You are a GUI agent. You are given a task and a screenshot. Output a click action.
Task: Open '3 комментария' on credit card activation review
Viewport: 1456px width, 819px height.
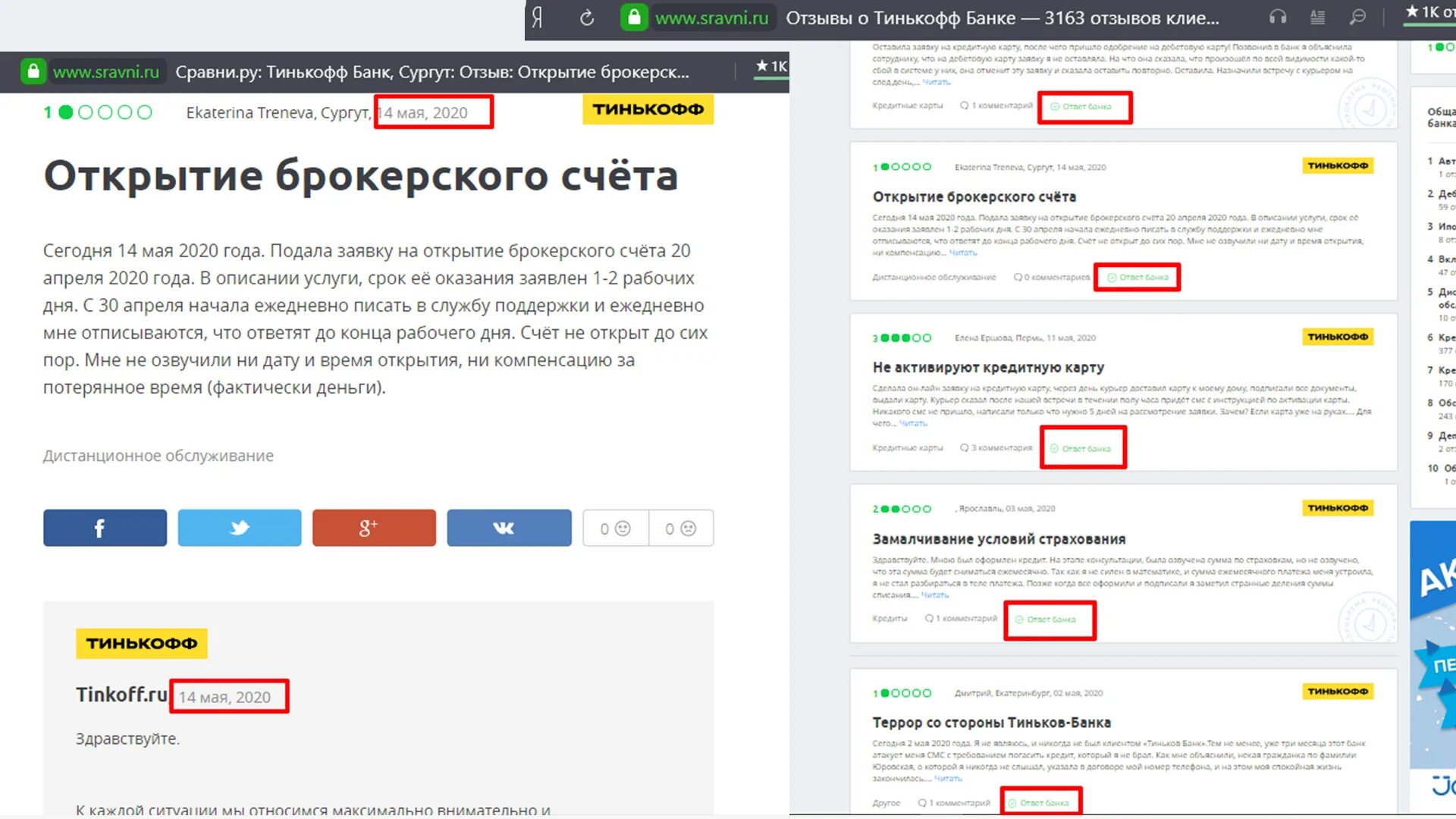(996, 447)
